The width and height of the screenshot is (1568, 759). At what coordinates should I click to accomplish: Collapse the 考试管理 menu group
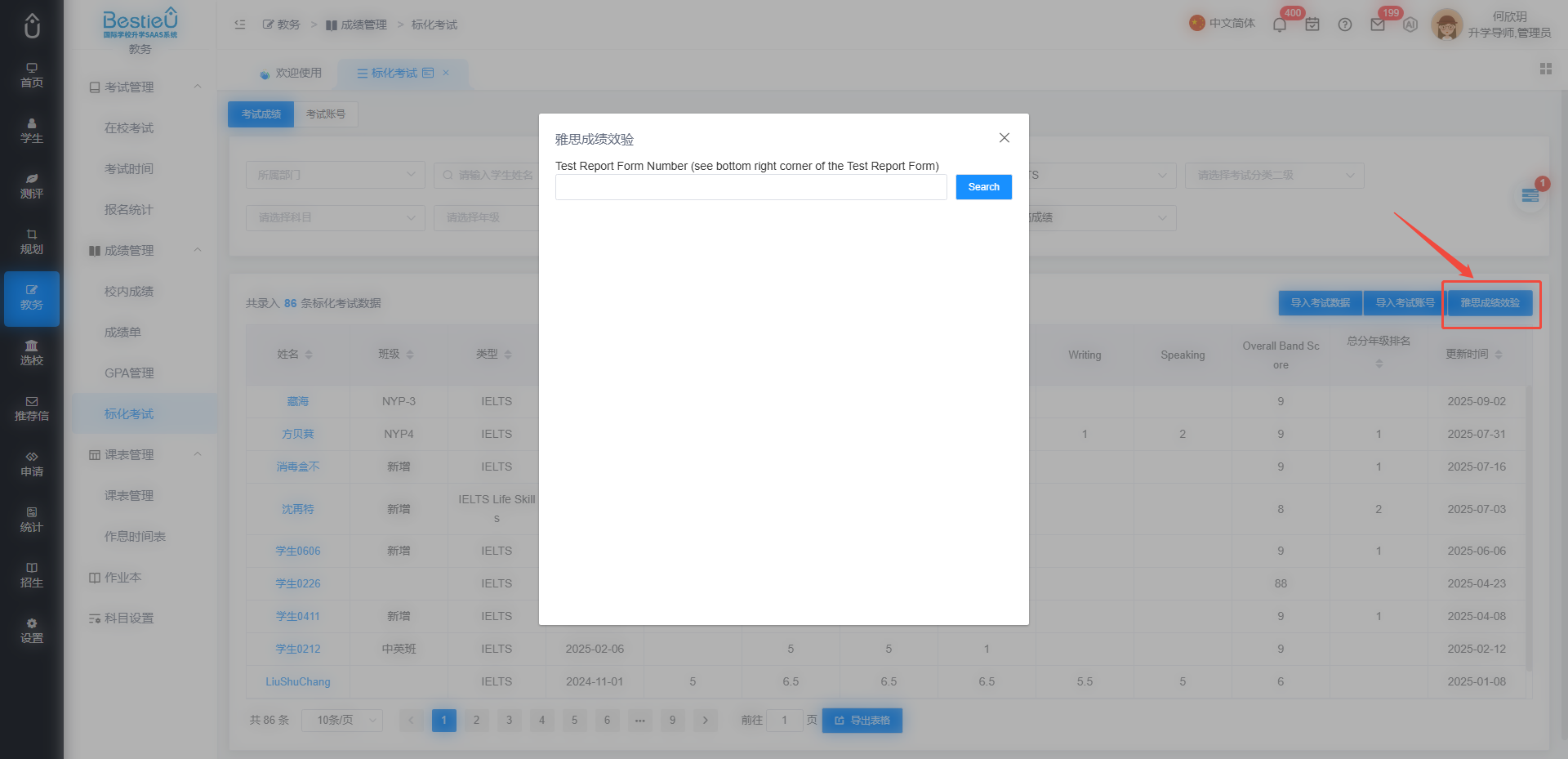point(198,87)
